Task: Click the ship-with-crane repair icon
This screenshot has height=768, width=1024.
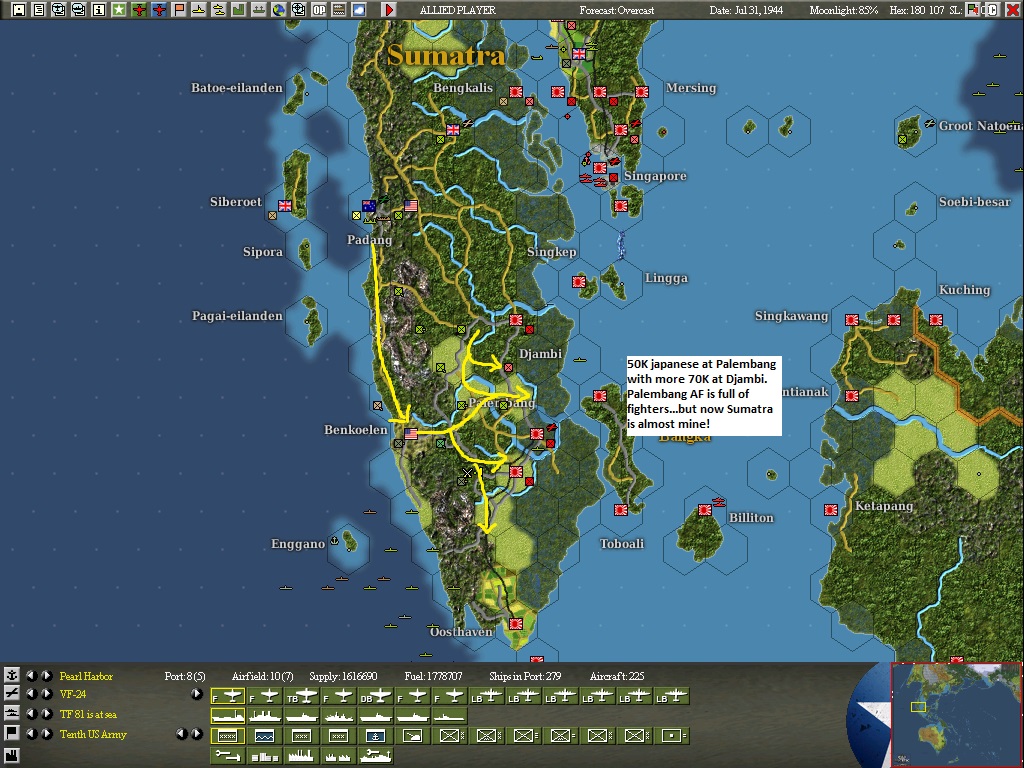Action: point(375,756)
